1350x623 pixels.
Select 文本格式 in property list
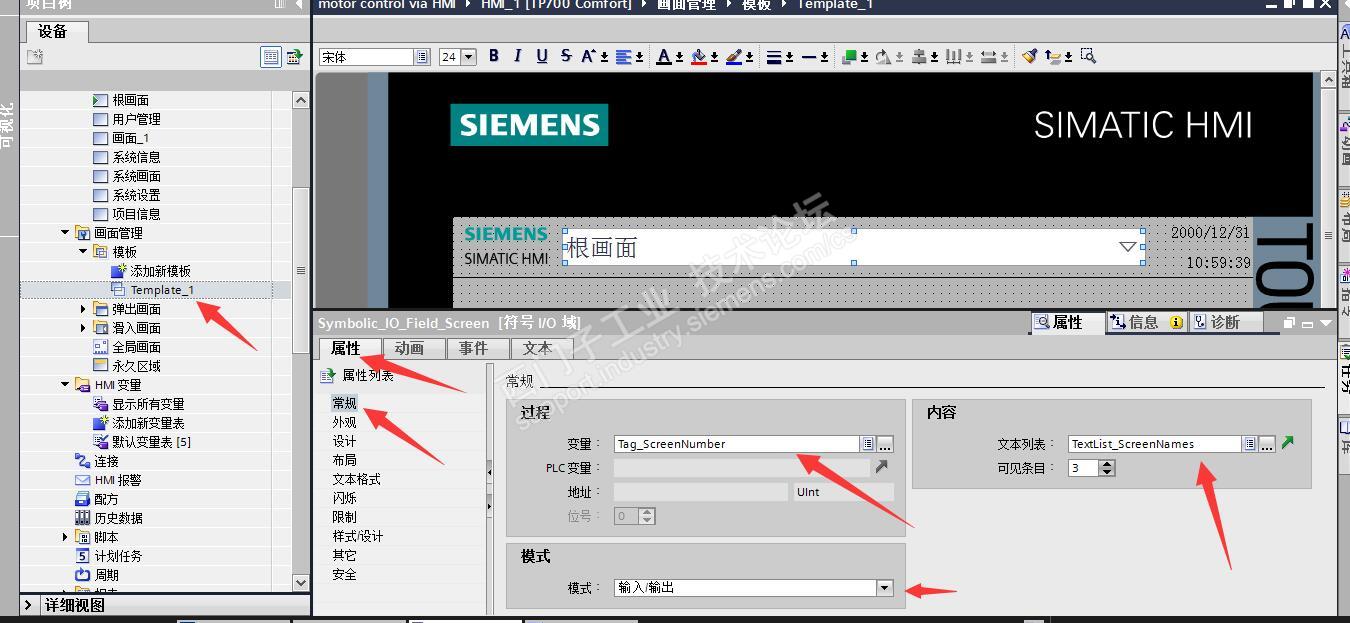pyautogui.click(x=356, y=479)
